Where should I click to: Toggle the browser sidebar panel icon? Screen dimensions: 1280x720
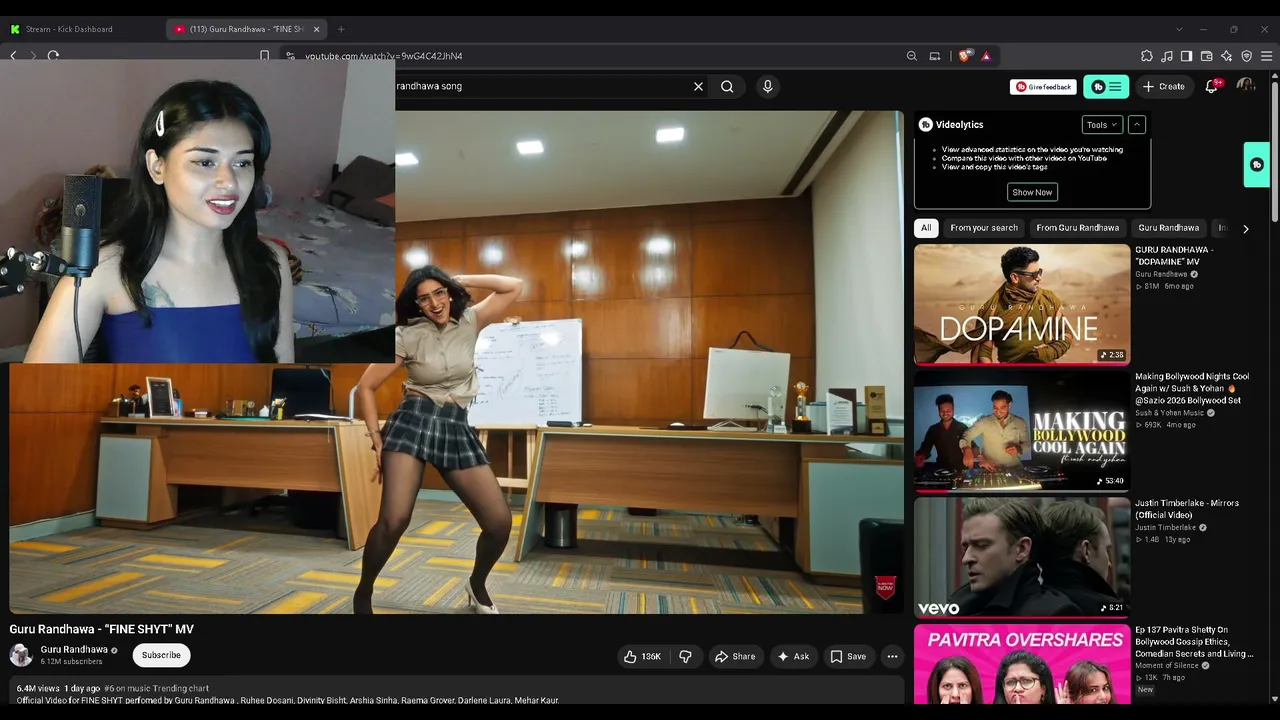(1186, 56)
